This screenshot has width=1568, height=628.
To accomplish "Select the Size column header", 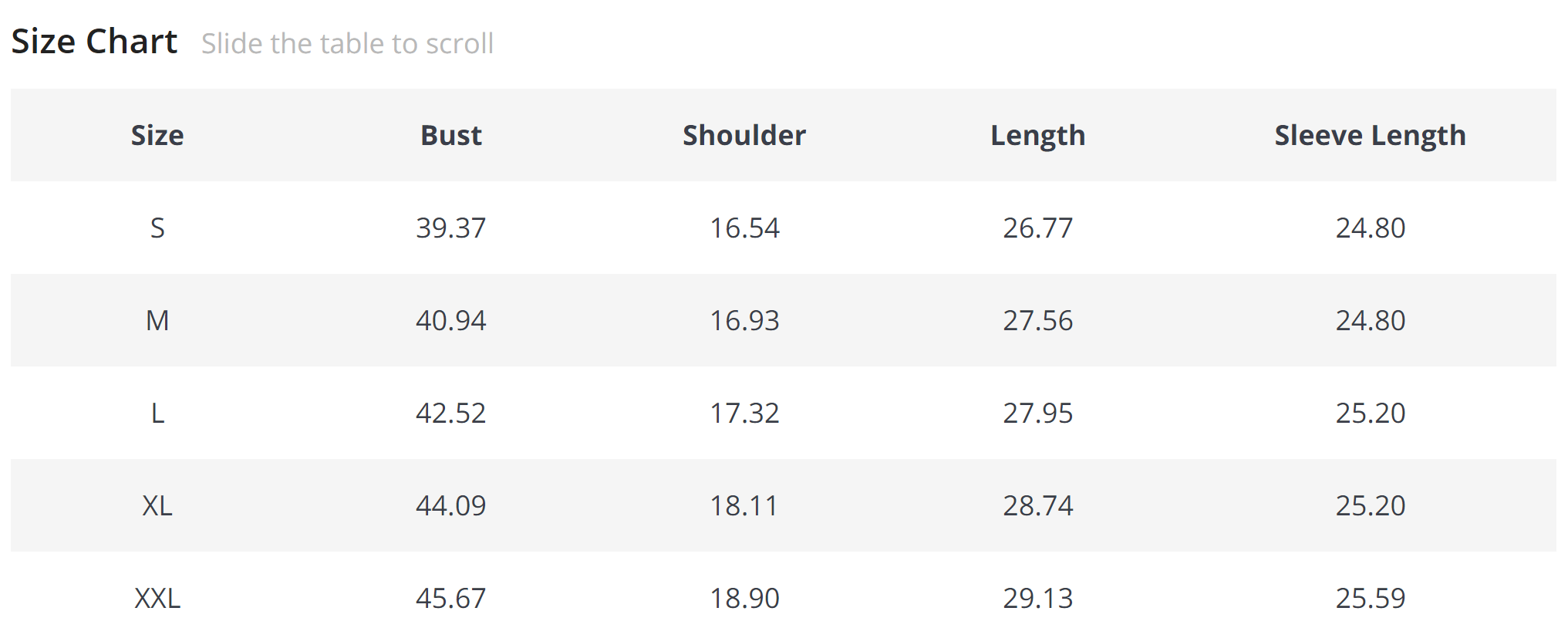I will pos(157,135).
